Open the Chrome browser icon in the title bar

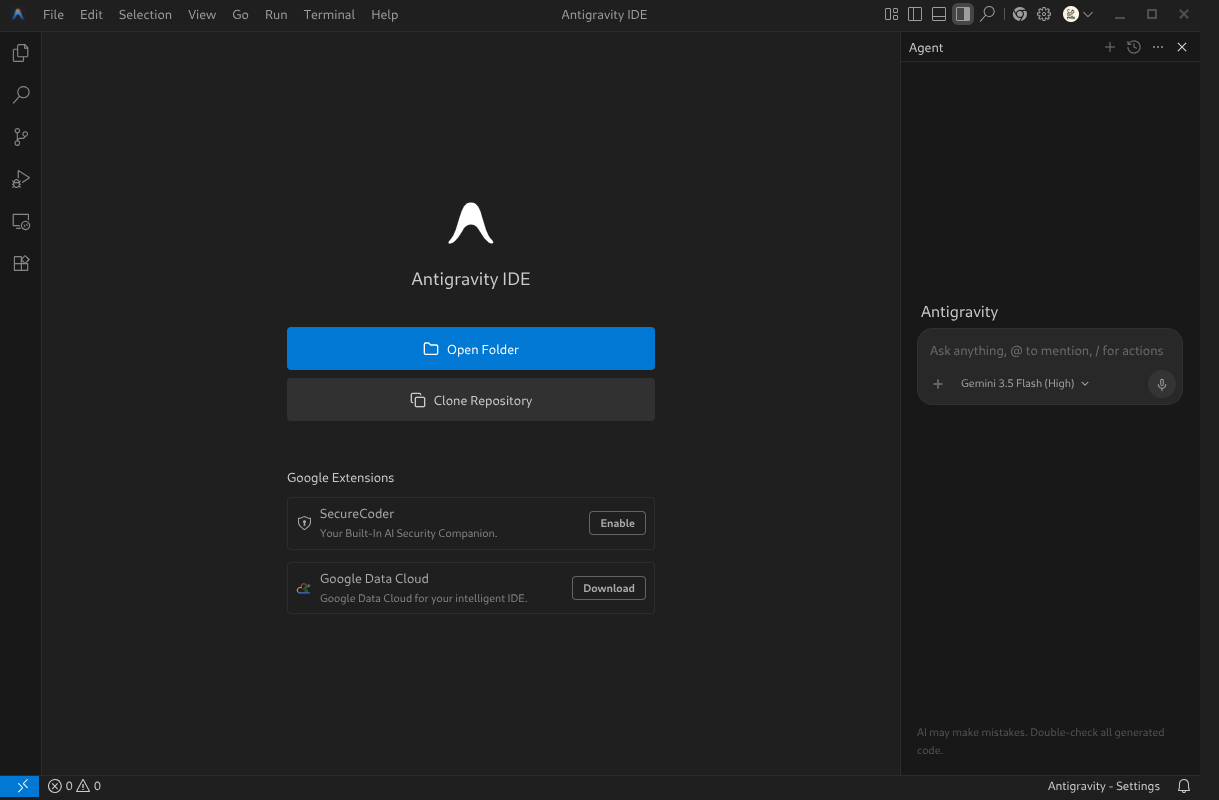(1020, 14)
